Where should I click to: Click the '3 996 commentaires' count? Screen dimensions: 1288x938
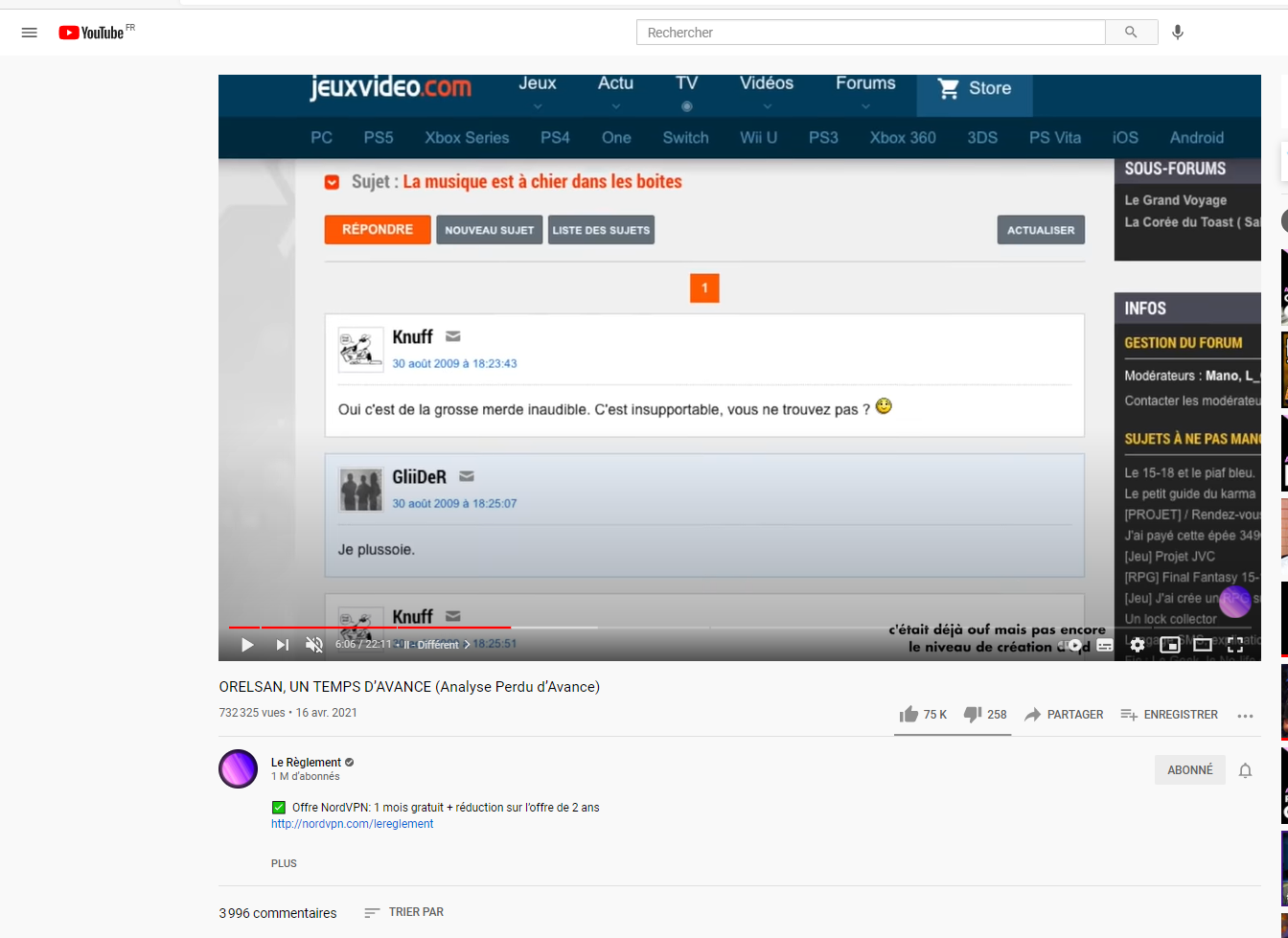278,913
